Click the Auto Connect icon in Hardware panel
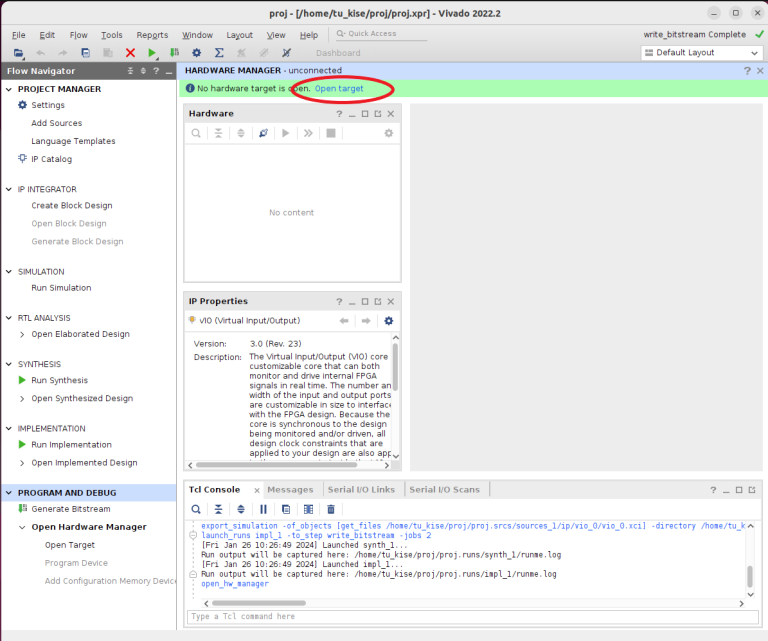 click(263, 133)
